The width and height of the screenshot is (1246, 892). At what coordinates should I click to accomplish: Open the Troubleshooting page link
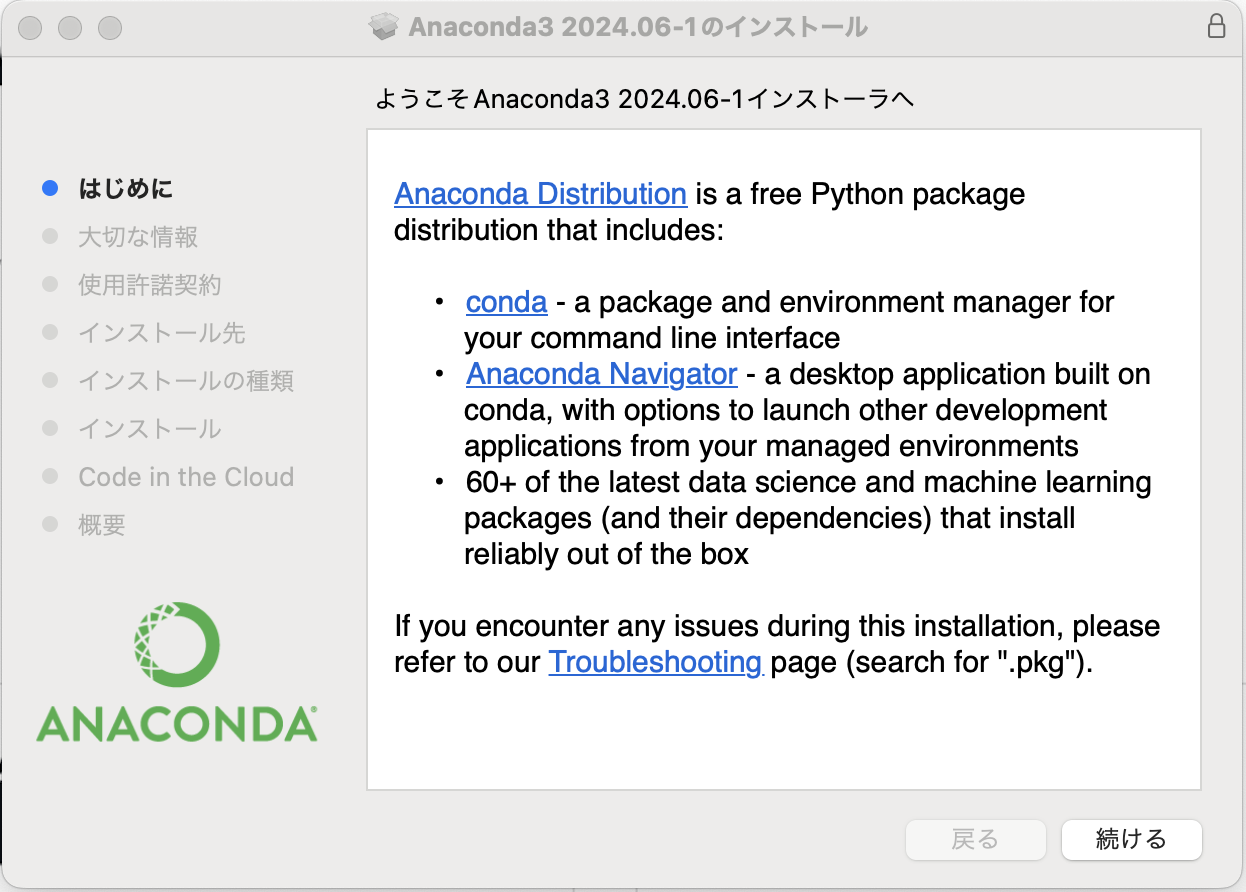point(655,662)
